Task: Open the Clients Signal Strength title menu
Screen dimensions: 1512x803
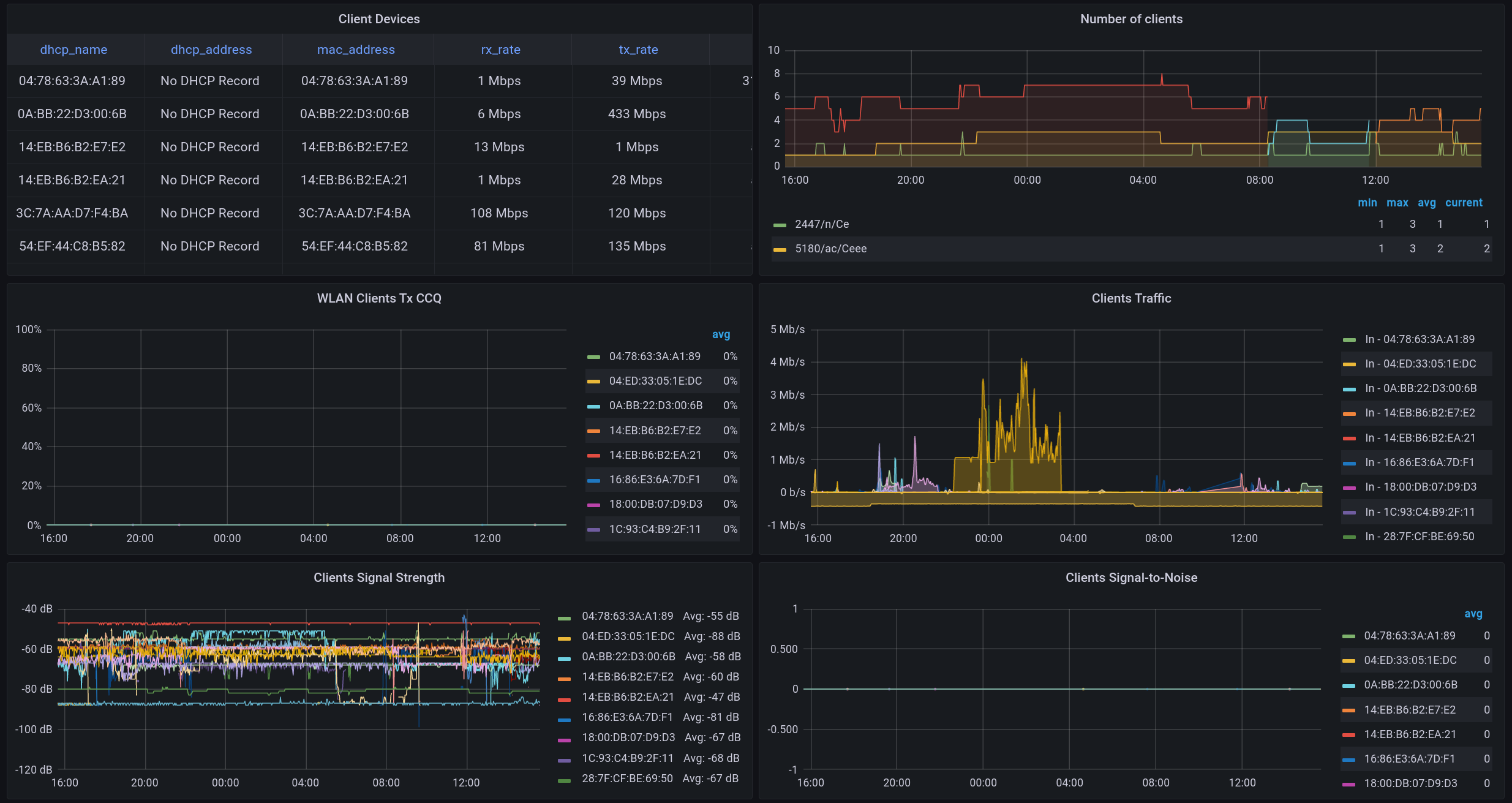Action: pos(379,578)
